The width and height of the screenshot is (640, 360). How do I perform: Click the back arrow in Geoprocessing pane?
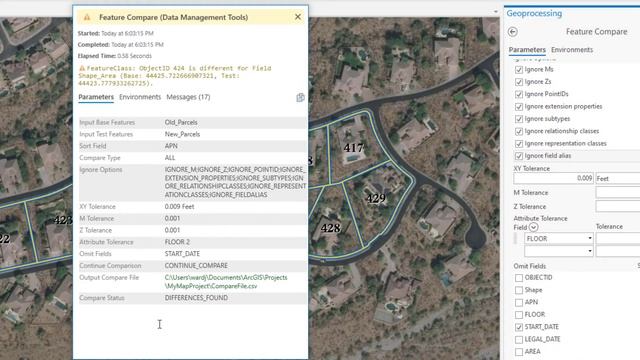point(513,32)
